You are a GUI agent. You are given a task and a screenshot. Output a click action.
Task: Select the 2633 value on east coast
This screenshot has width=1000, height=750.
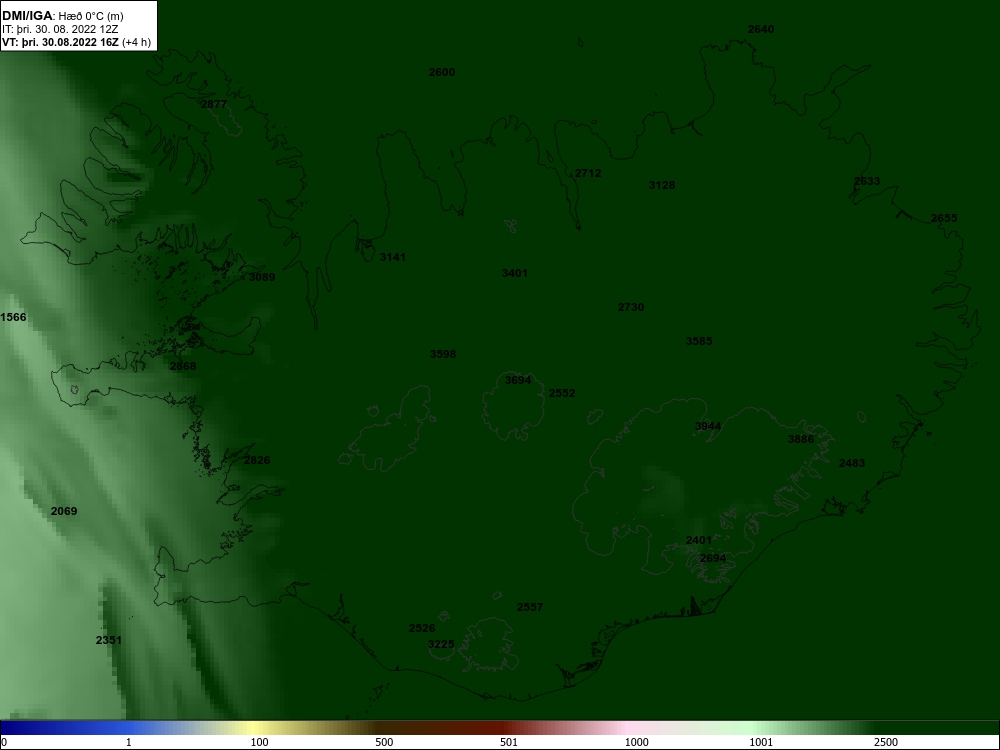click(x=867, y=181)
